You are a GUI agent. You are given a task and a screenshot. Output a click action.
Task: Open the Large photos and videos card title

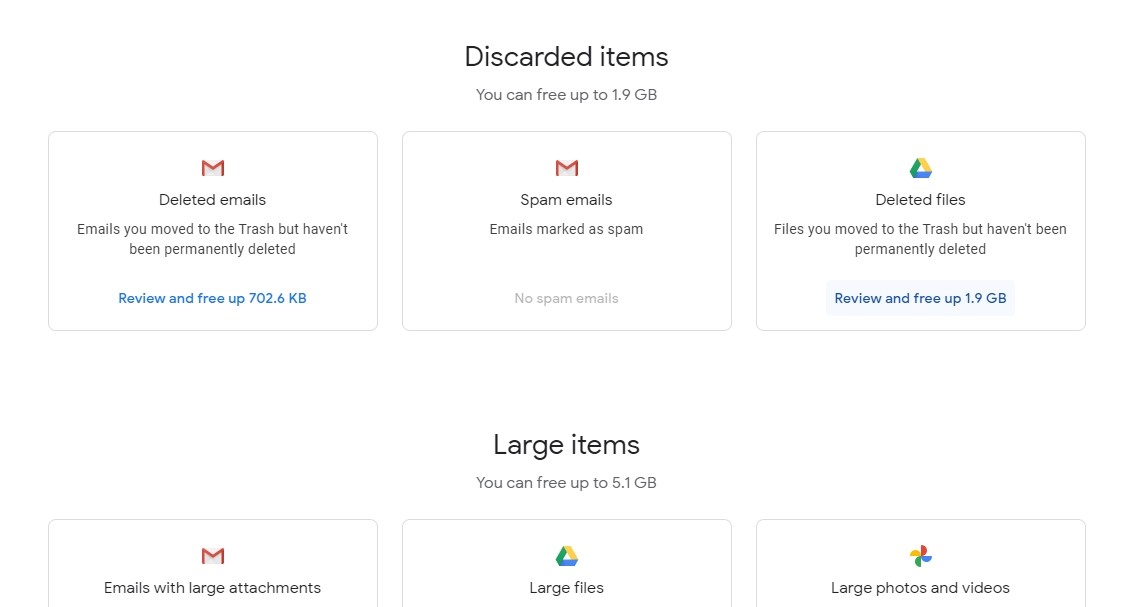pyautogui.click(x=920, y=588)
